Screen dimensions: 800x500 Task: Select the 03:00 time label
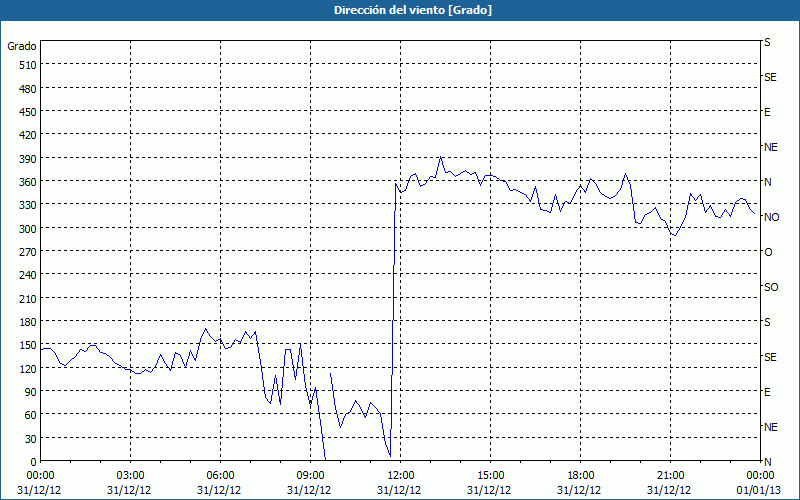click(x=131, y=476)
